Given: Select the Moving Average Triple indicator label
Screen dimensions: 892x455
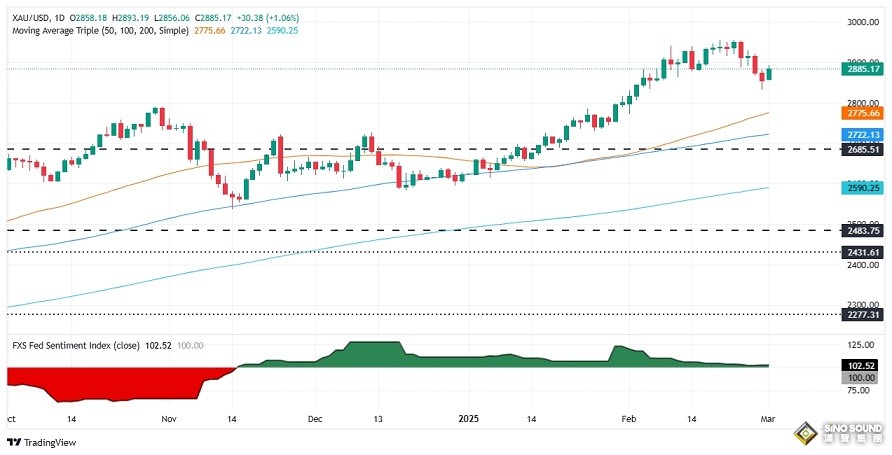Looking at the screenshot, I should pos(100,31).
